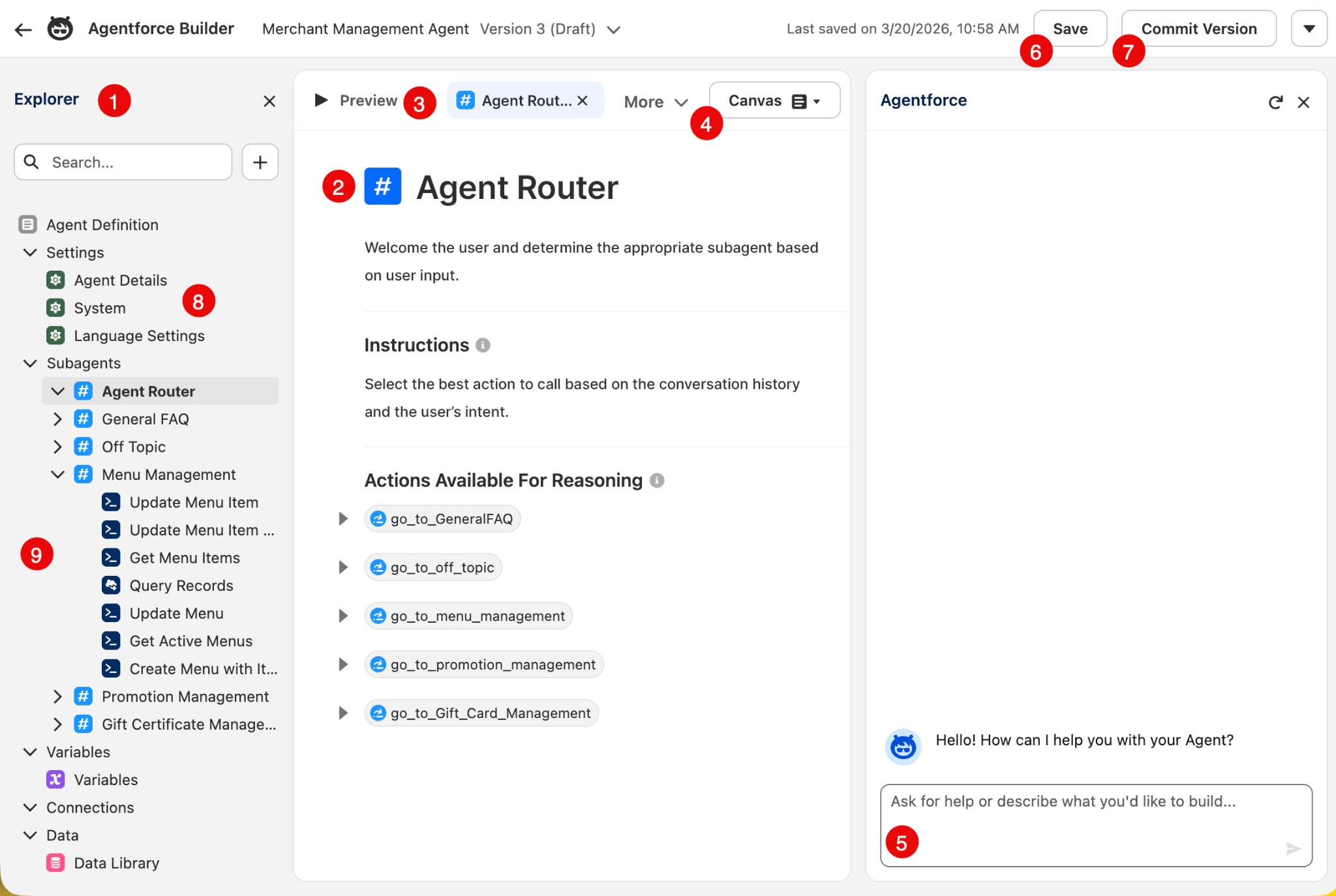This screenshot has height=896, width=1336.
Task: Close the Agentforce assistant panel
Action: [x=1303, y=102]
